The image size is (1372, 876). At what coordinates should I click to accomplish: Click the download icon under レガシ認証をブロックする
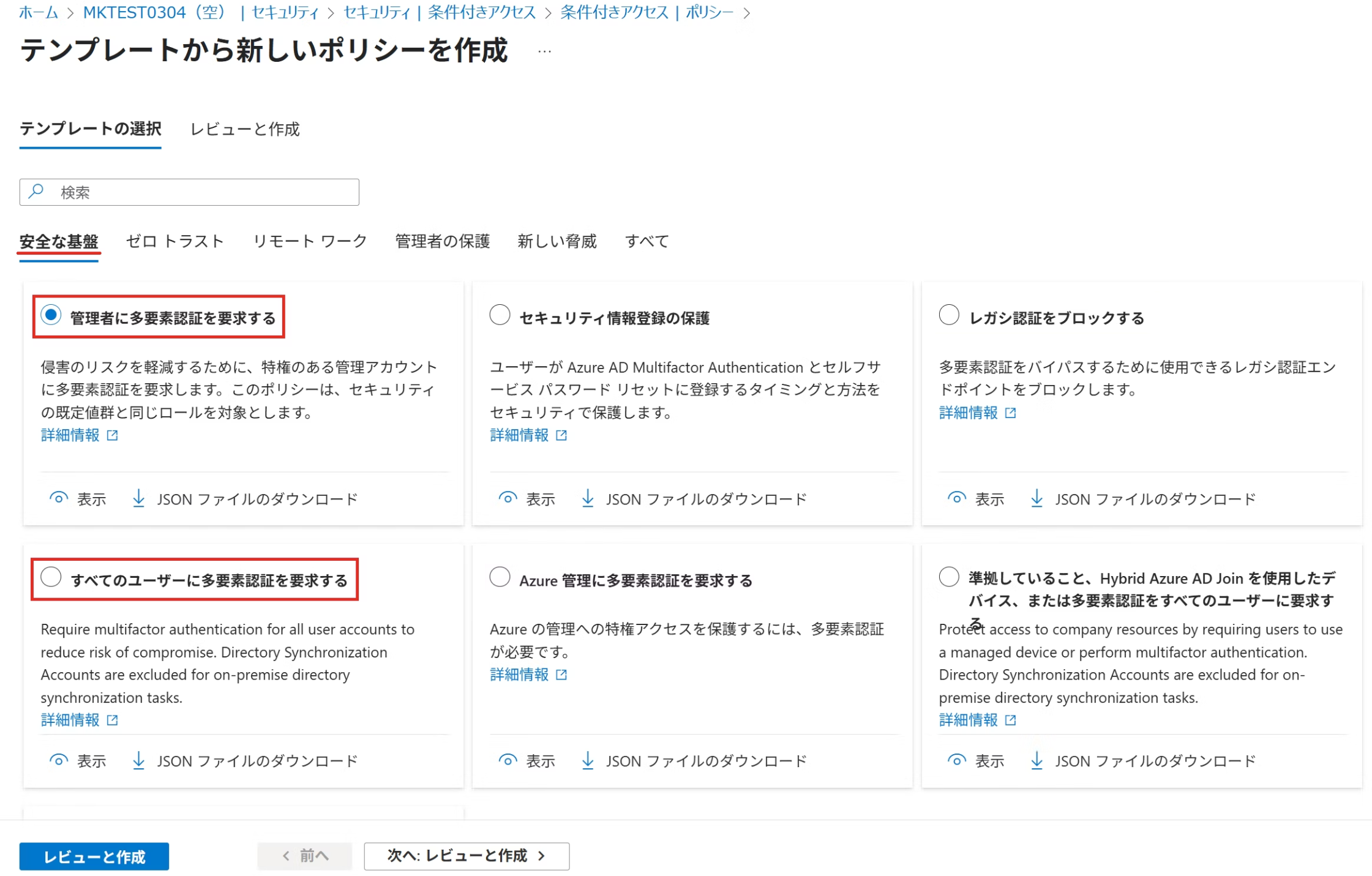click(1036, 498)
